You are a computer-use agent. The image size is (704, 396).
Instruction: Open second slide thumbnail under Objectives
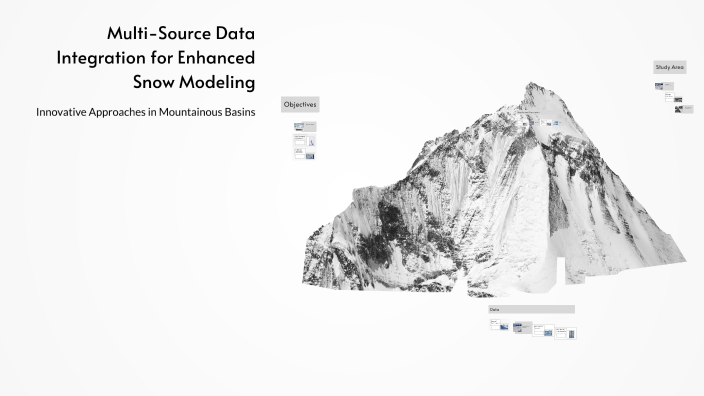pyautogui.click(x=305, y=140)
